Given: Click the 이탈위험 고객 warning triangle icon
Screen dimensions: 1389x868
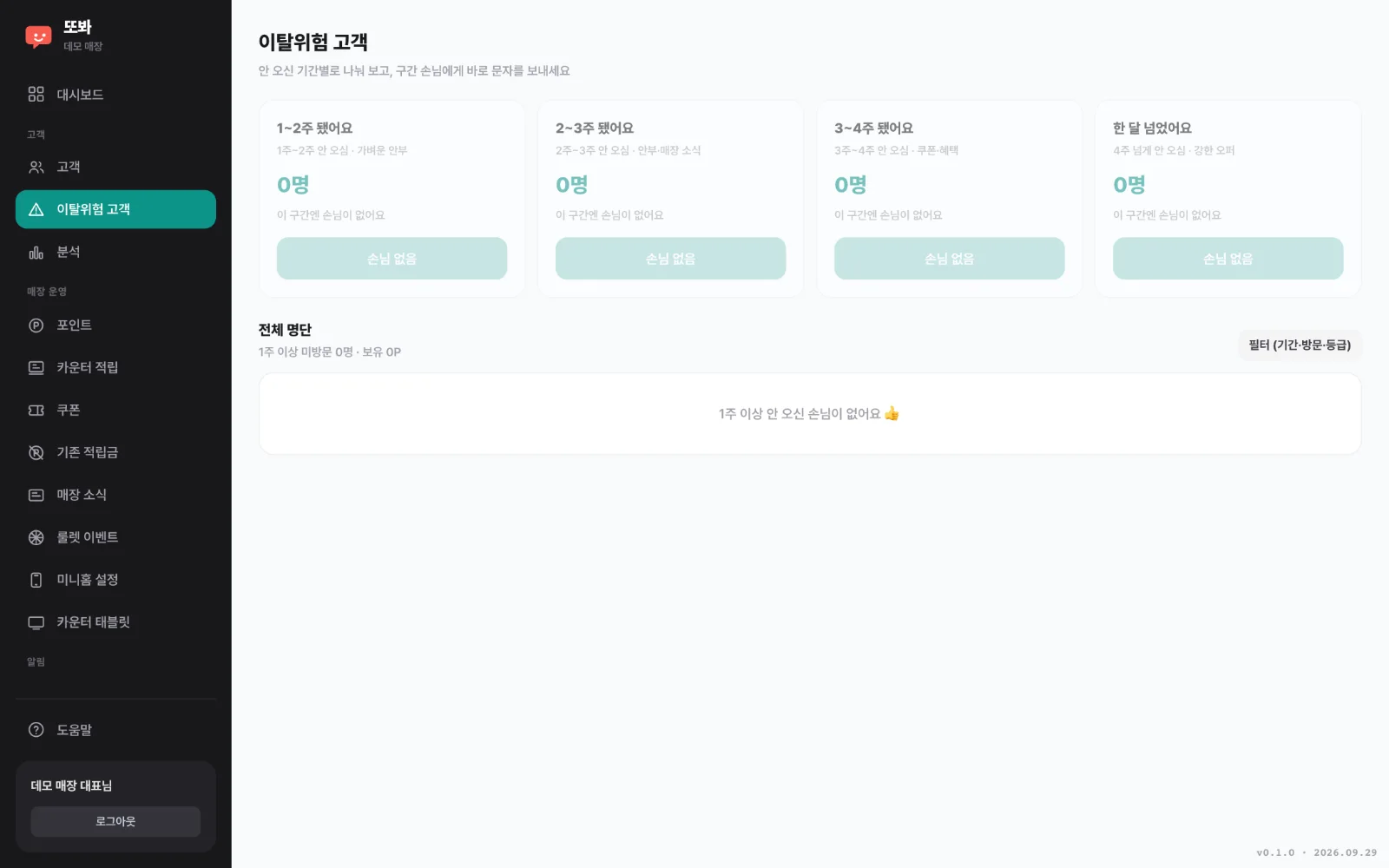Looking at the screenshot, I should coord(36,209).
